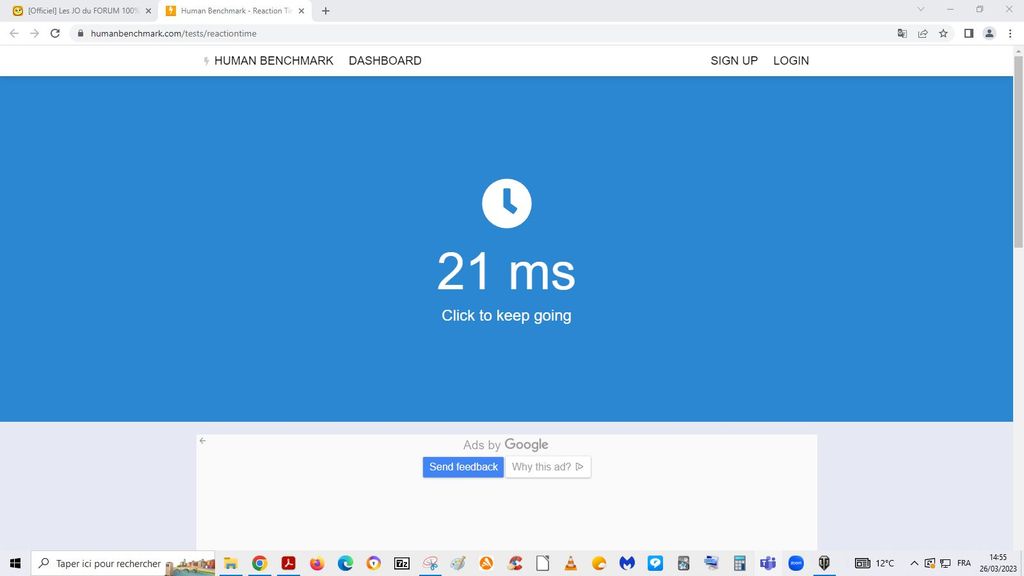The width and height of the screenshot is (1024, 576).
Task: Open Malwarebytes from the taskbar
Action: [x=627, y=563]
